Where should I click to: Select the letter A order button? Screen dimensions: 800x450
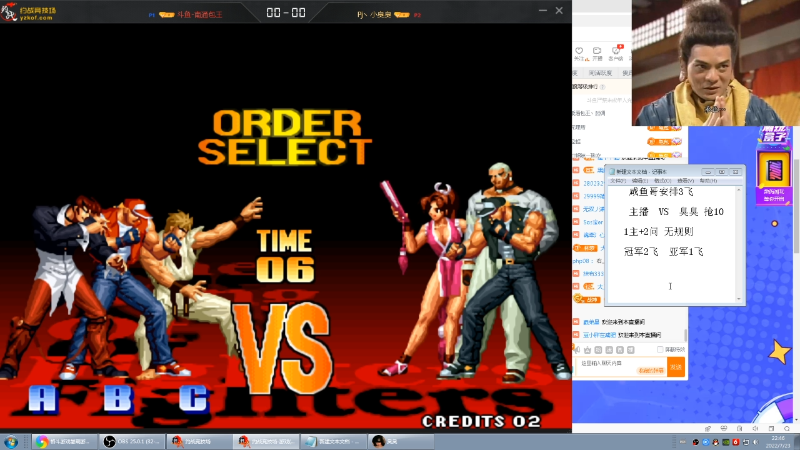[x=42, y=398]
